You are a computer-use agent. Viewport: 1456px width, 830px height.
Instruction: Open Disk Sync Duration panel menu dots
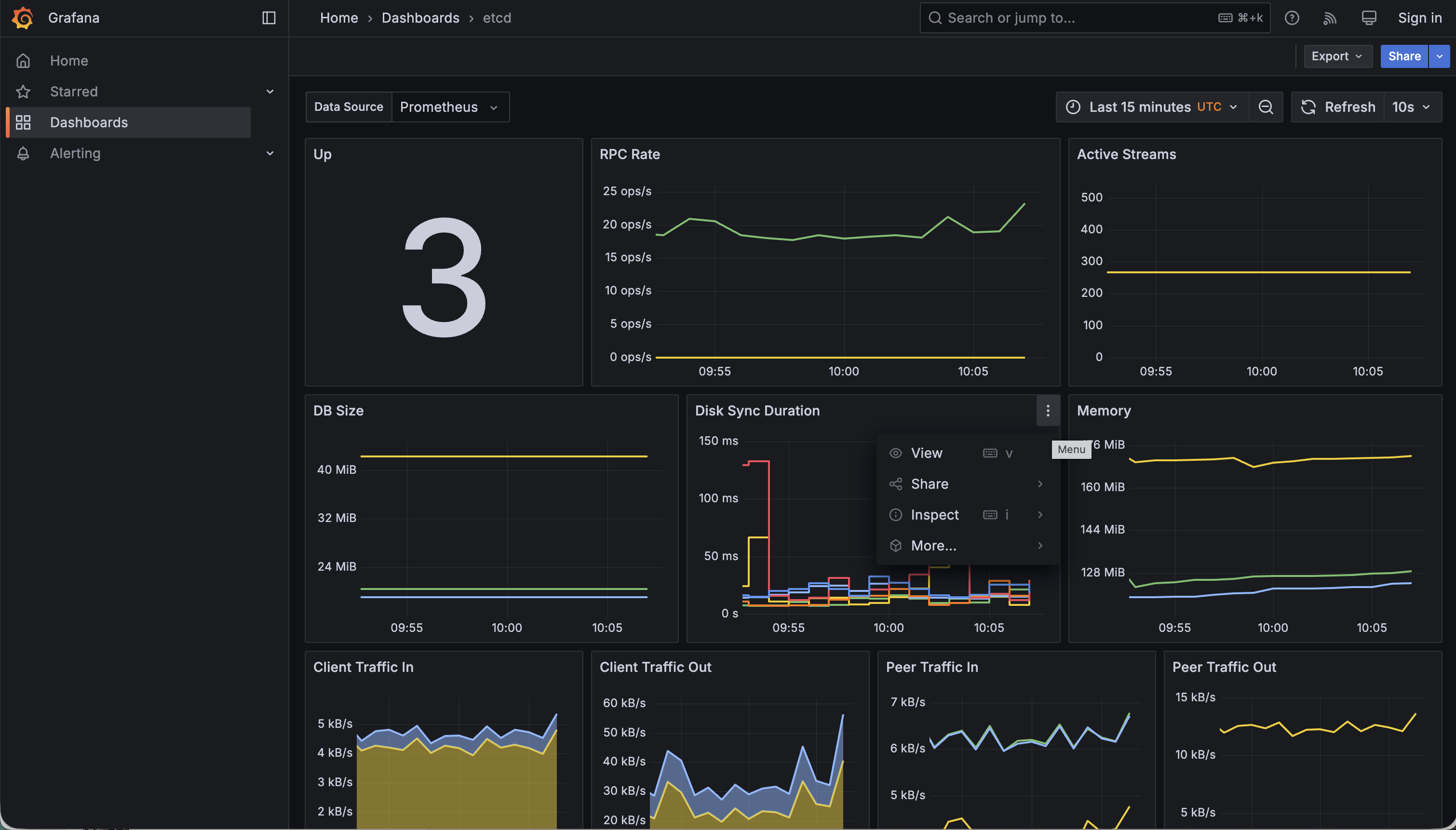(1047, 411)
